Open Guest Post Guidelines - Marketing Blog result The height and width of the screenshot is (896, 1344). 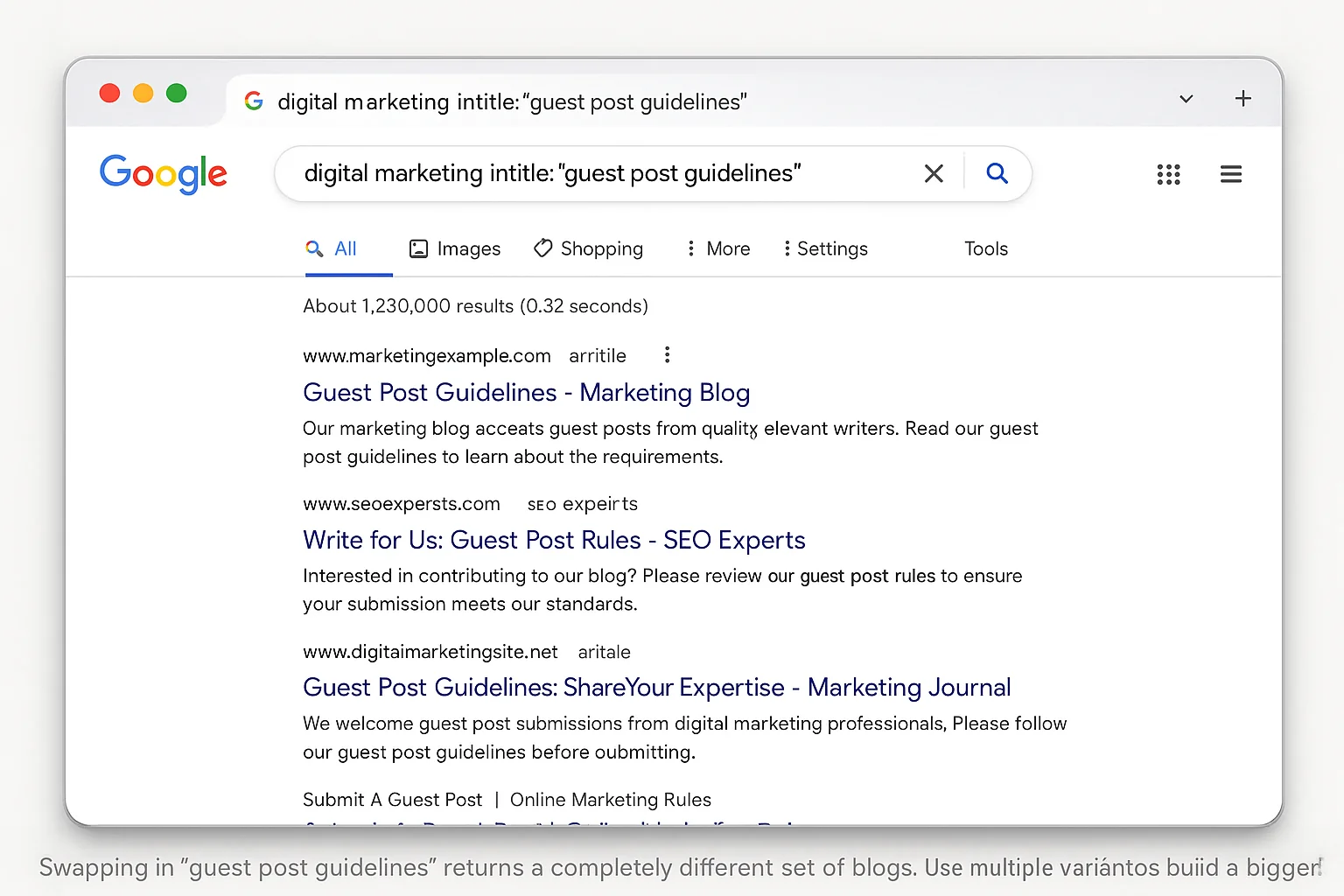pyautogui.click(x=526, y=392)
